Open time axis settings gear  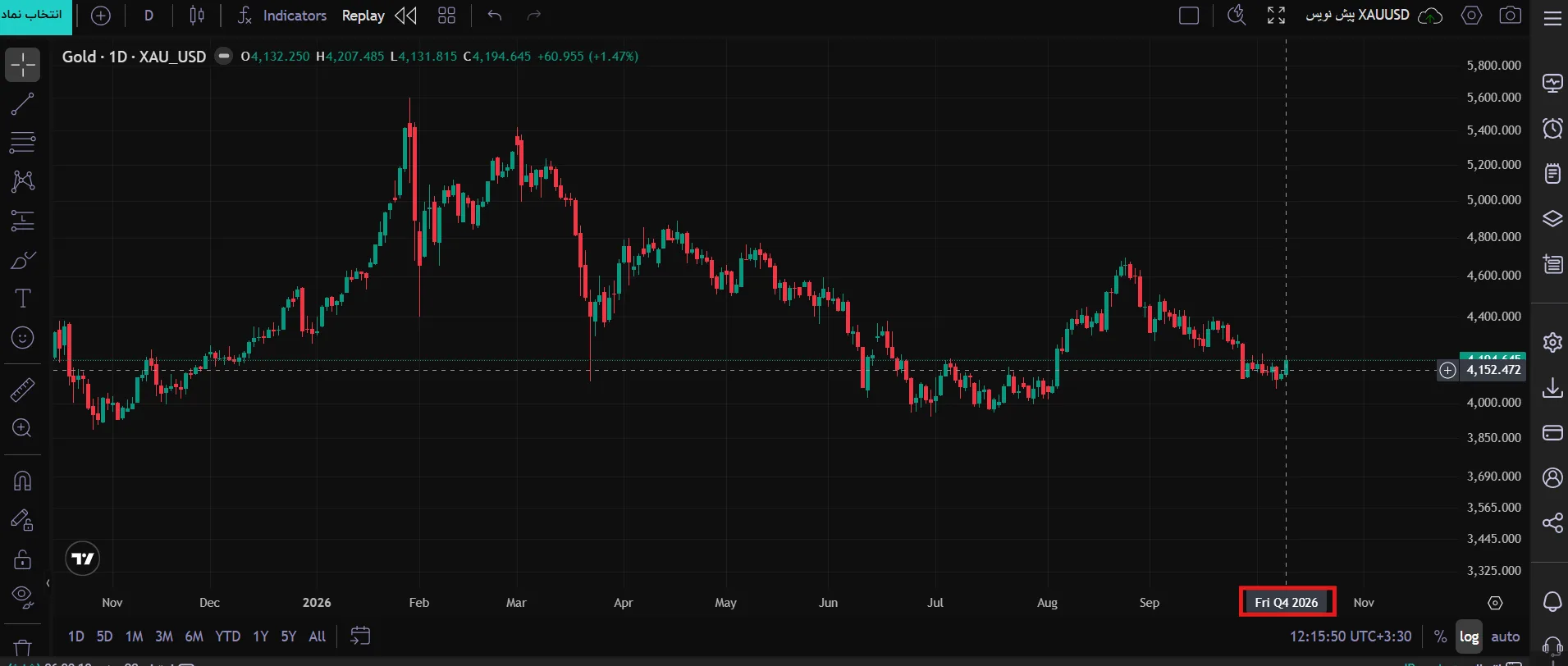[1496, 603]
